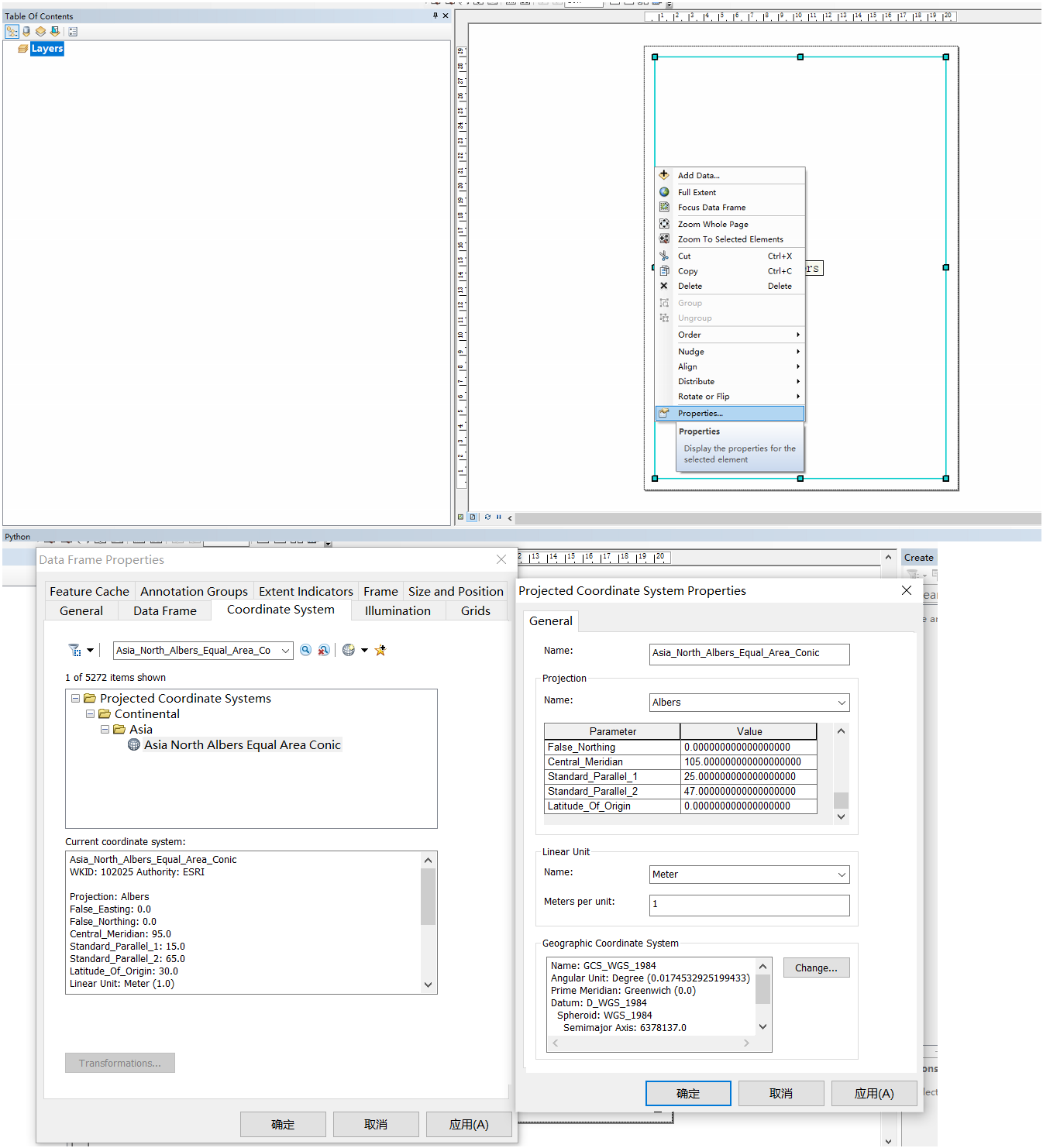Click the Layers data frame icon
The height and width of the screenshot is (1148, 1043).
[22, 49]
